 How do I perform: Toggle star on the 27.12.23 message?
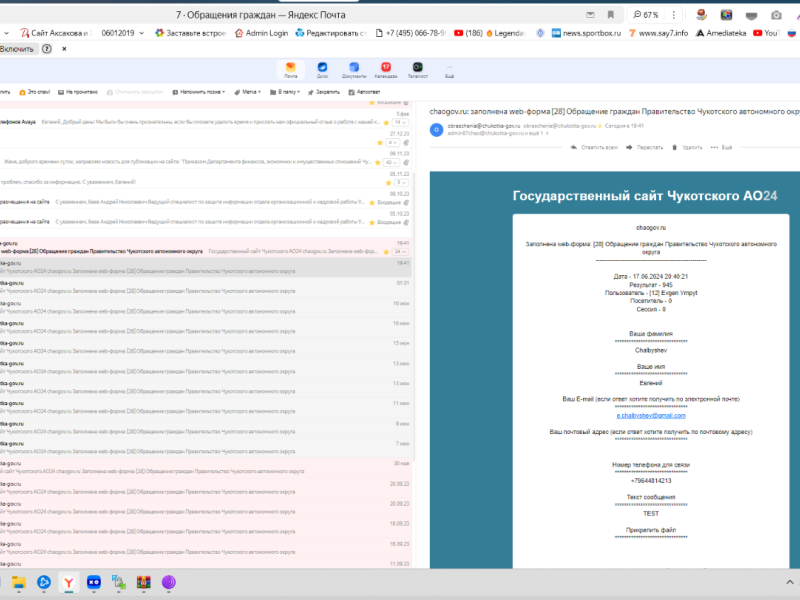click(379, 142)
